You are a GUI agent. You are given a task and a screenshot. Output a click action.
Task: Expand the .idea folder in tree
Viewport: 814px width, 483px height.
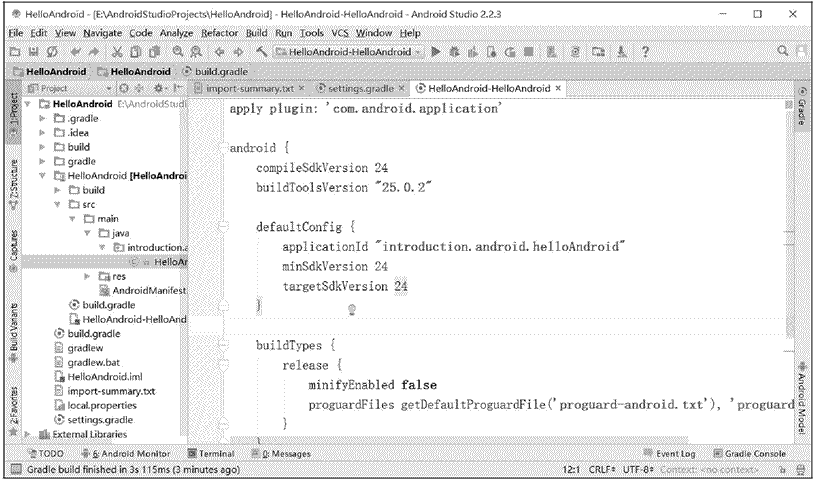tap(42, 132)
